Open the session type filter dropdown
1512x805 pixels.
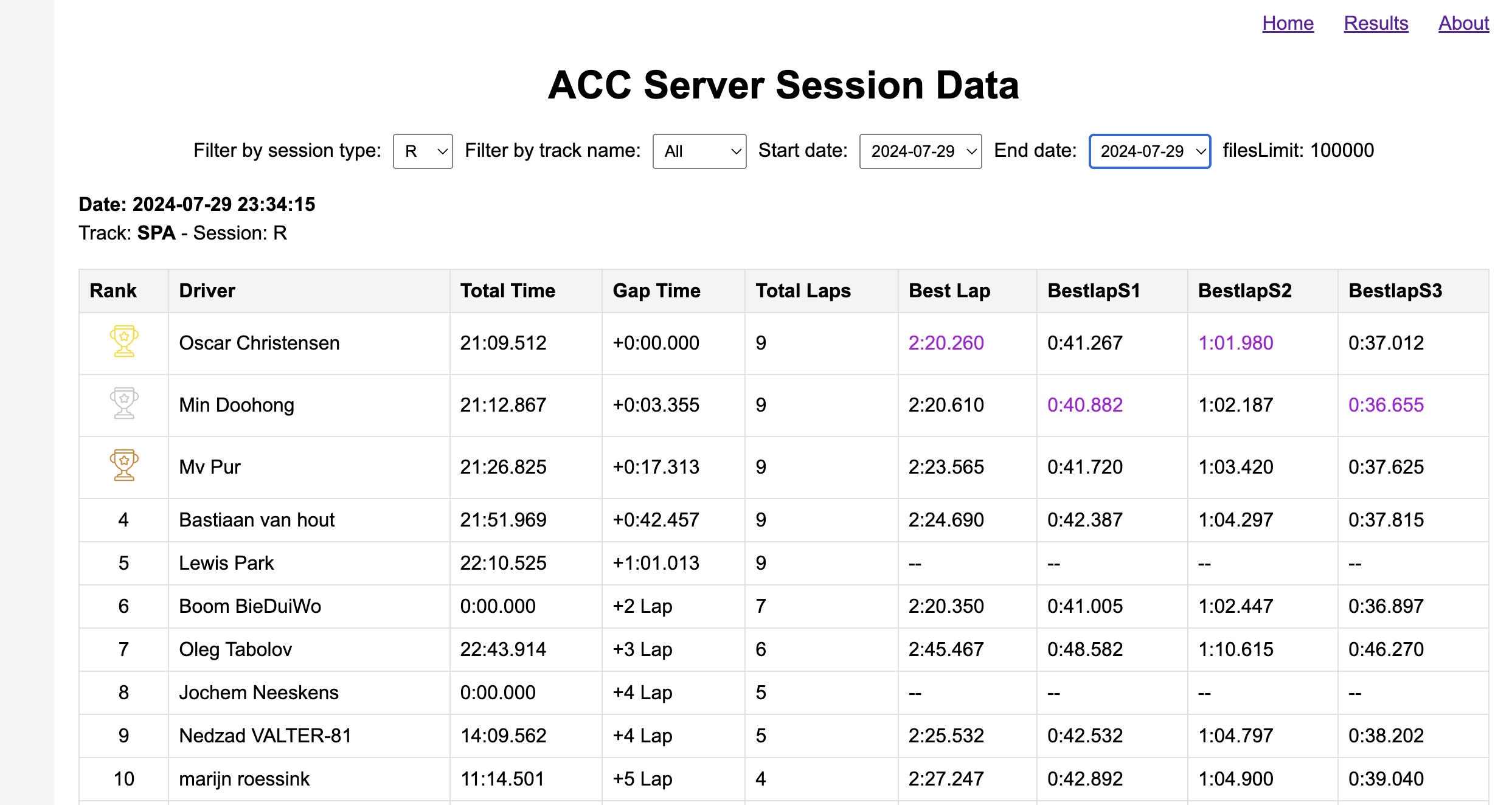coord(423,151)
